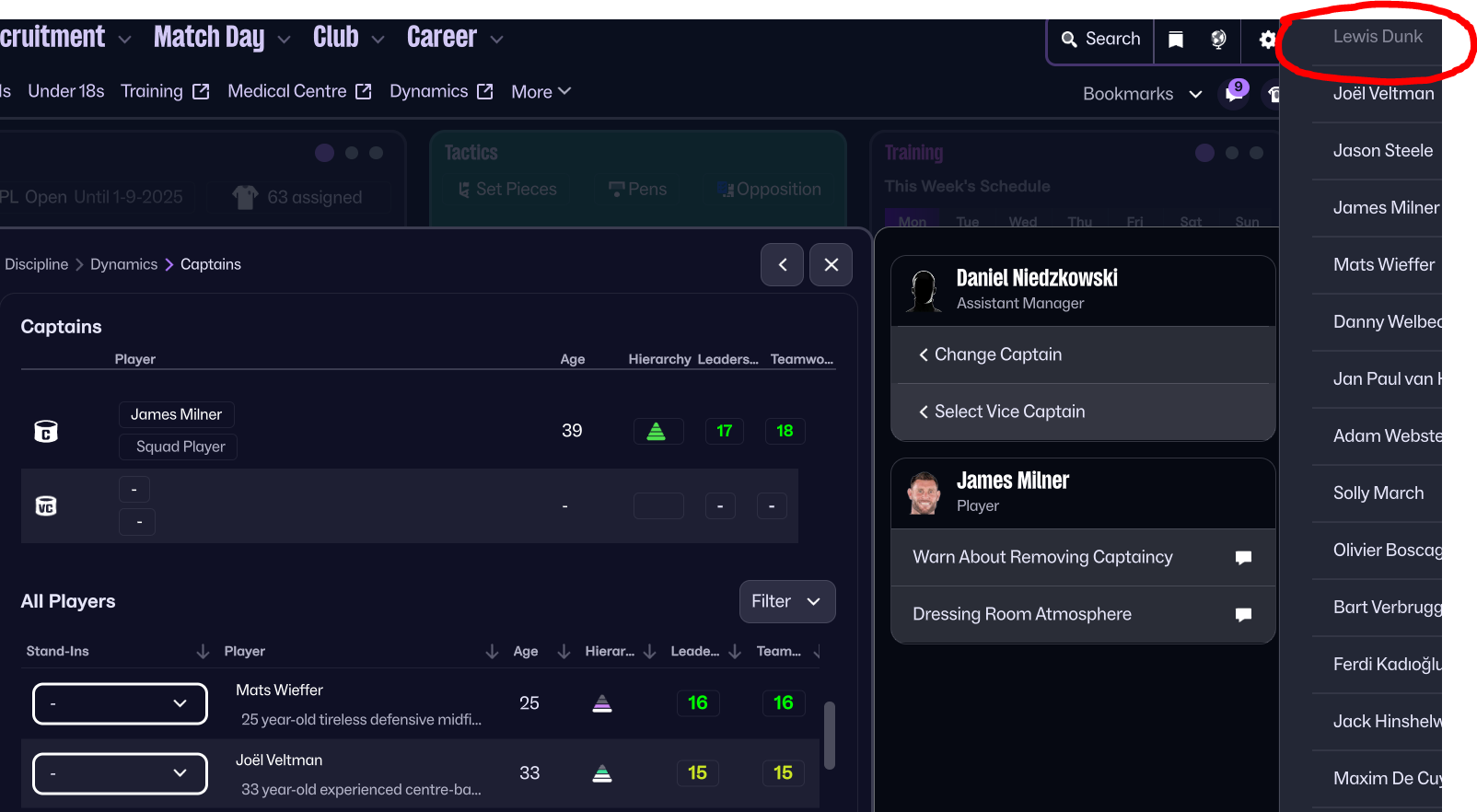Screen dimensions: 1477x812
Task: Click Dynamics in the breadcrumb
Action: coord(123,265)
